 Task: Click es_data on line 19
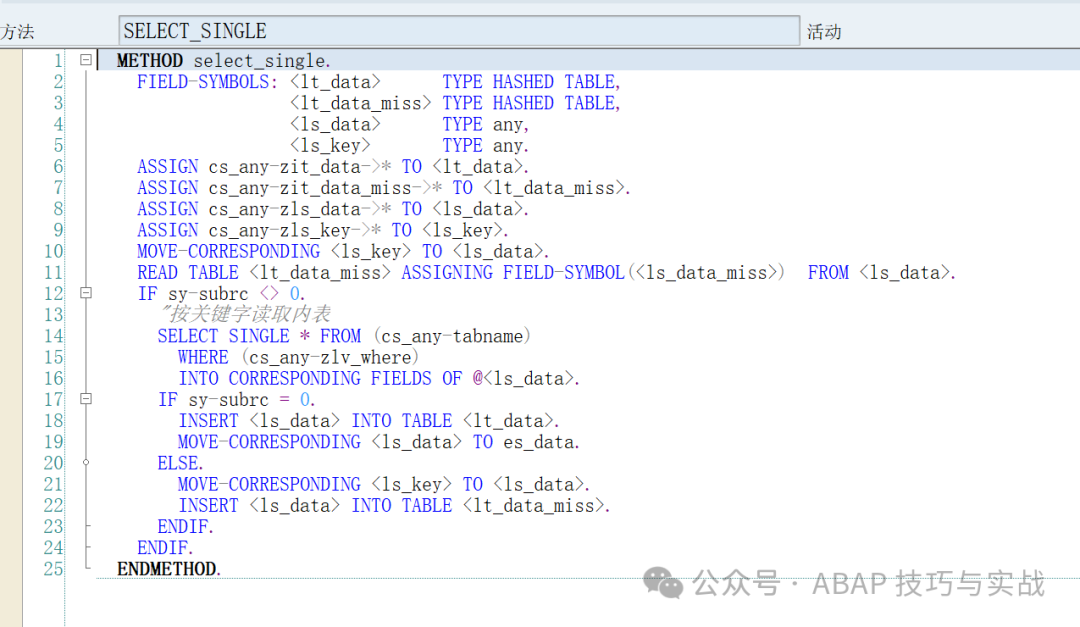pyautogui.click(x=539, y=442)
